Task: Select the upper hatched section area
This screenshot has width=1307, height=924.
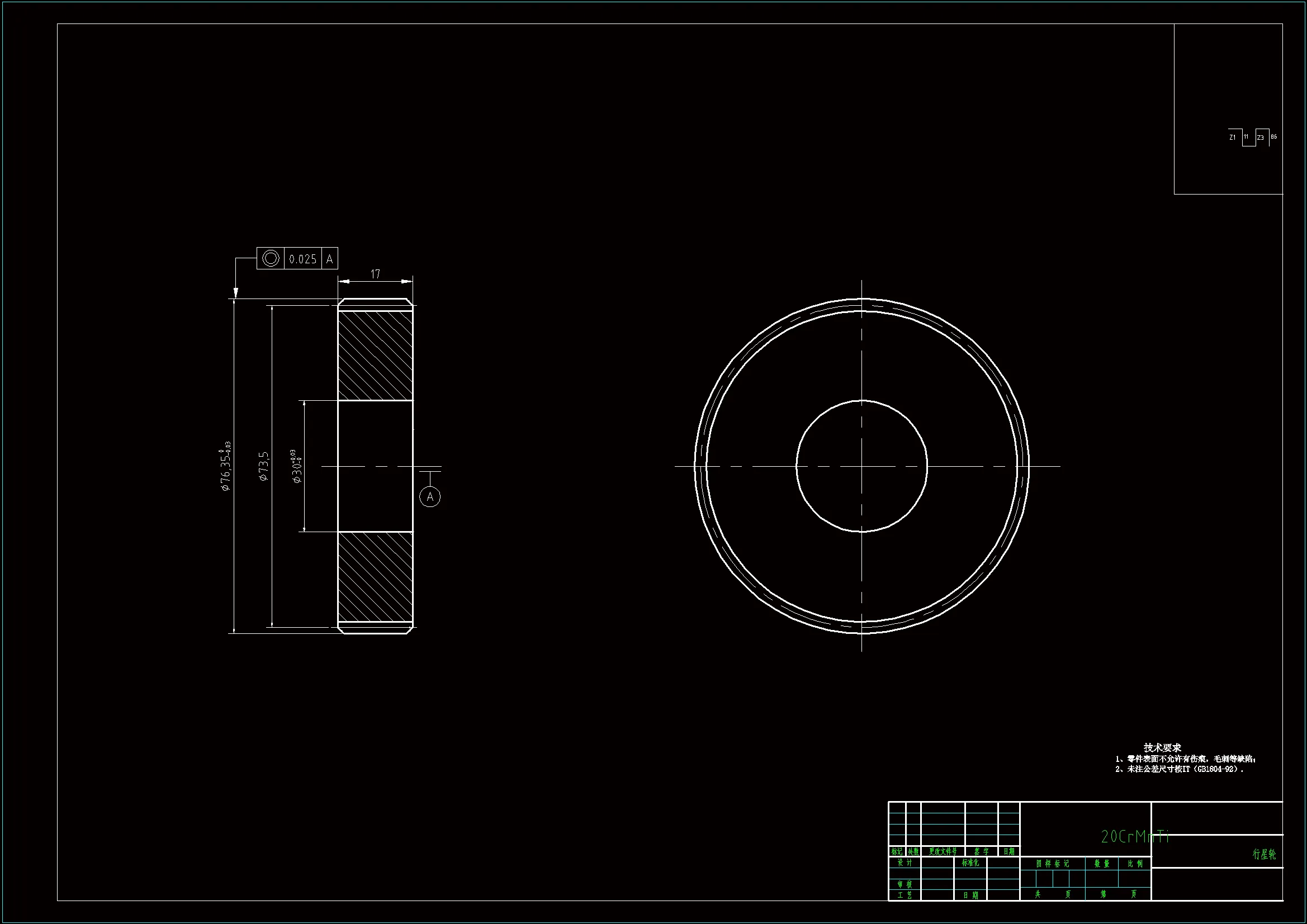Action: 375,356
